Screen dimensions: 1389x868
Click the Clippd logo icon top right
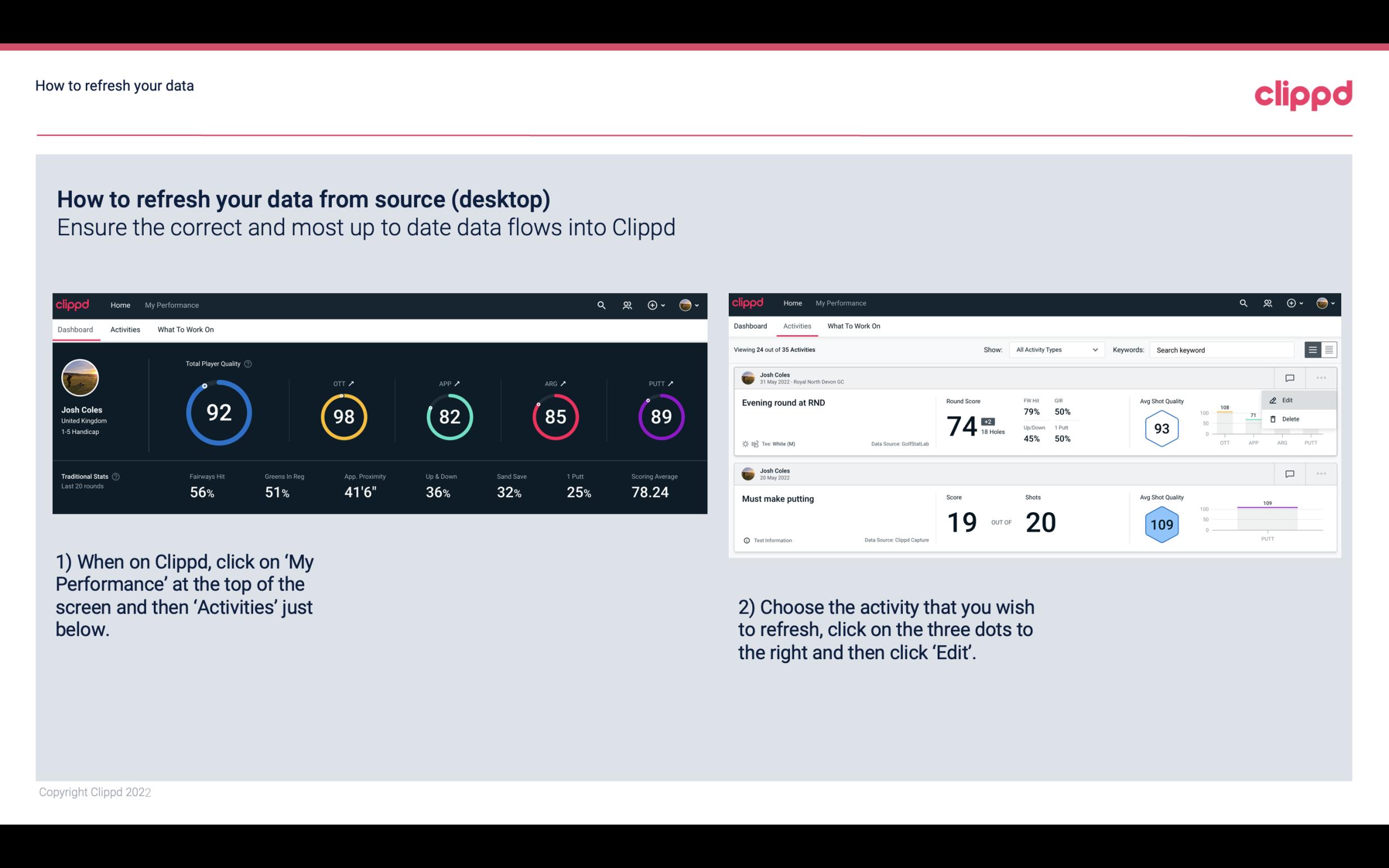(1304, 95)
